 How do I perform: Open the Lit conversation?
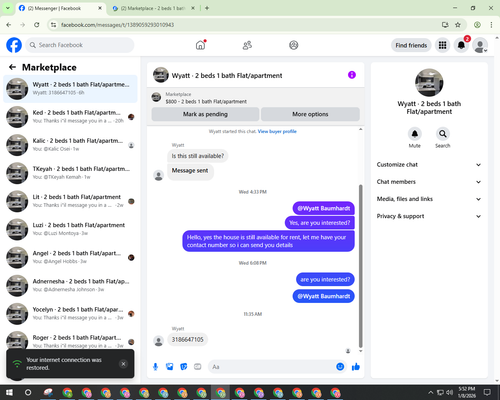tap(70, 201)
